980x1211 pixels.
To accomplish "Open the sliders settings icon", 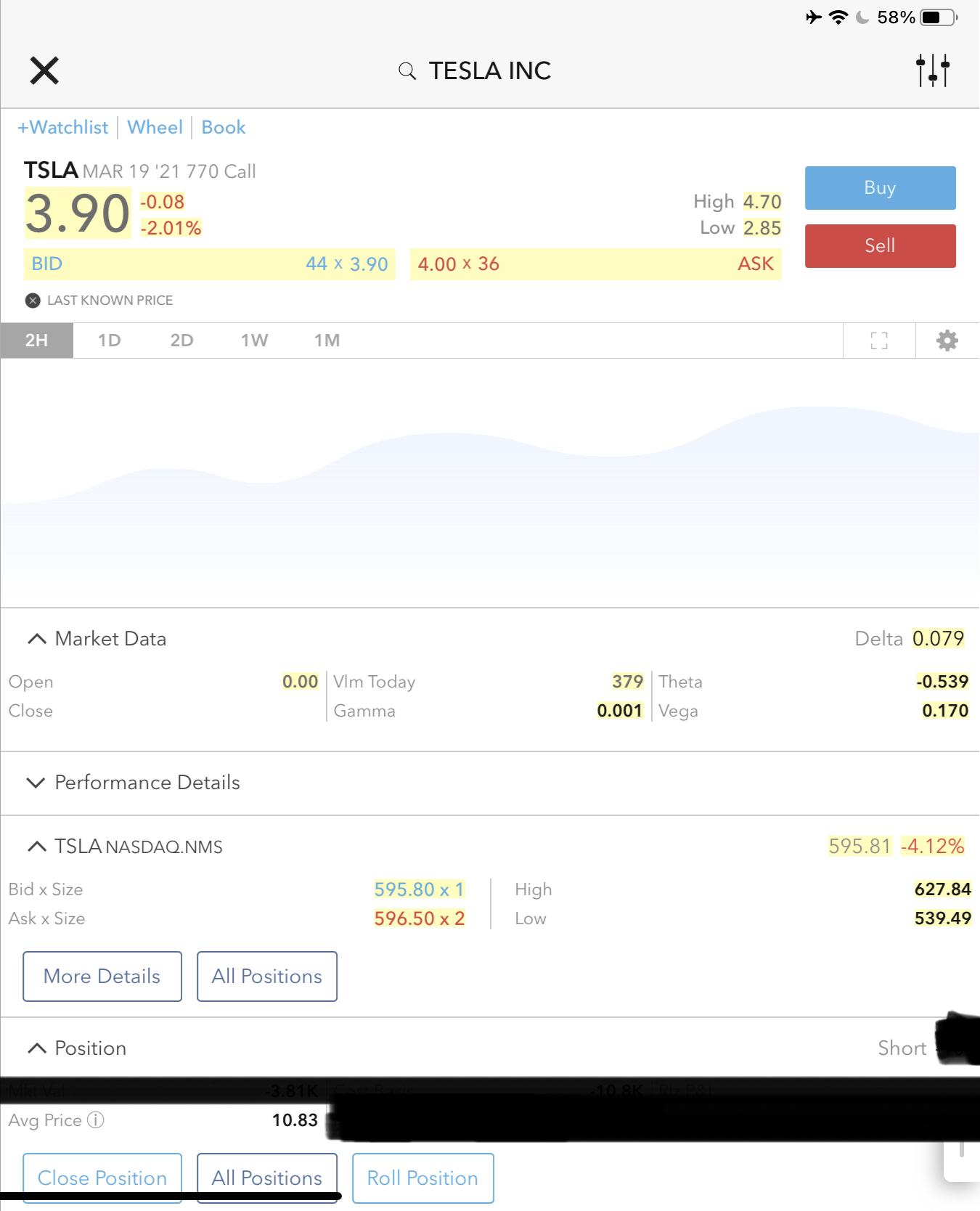I will pyautogui.click(x=933, y=70).
